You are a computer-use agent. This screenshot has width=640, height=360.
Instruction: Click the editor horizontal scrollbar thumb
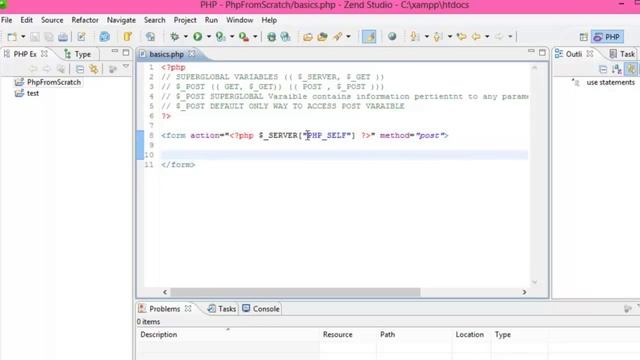pos(295,292)
